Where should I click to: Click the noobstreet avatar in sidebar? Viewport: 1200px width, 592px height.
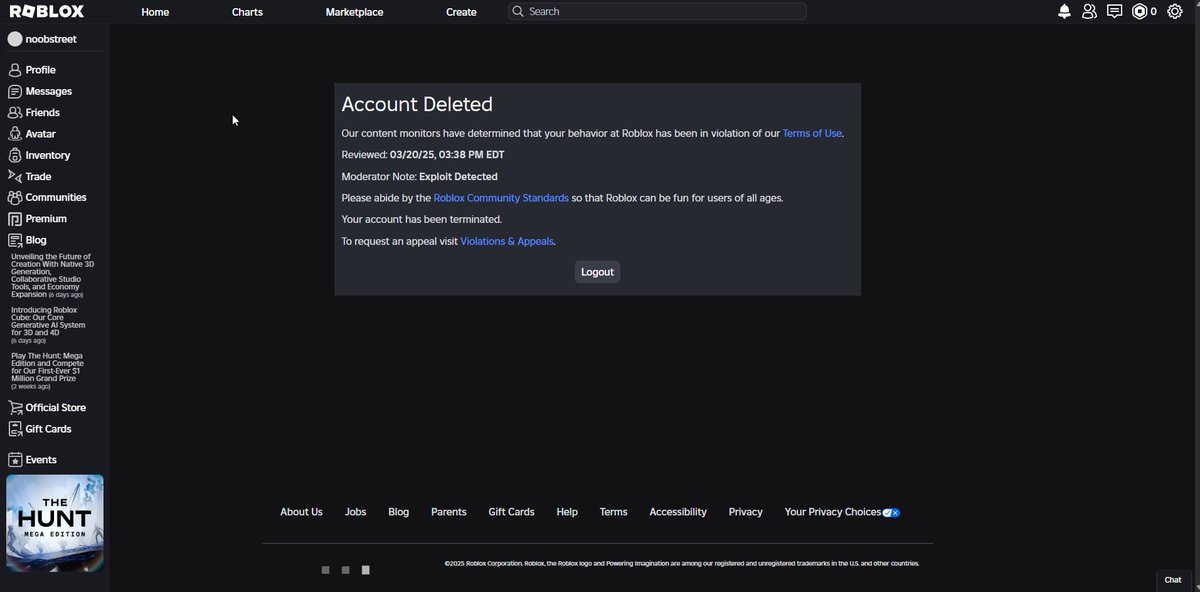[x=15, y=39]
